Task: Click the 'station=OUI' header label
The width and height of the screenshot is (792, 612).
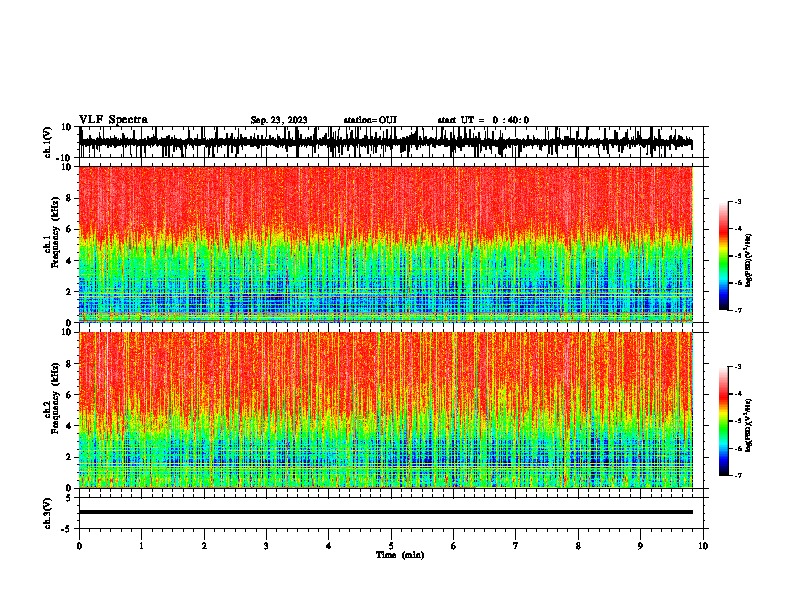Action: [x=370, y=120]
